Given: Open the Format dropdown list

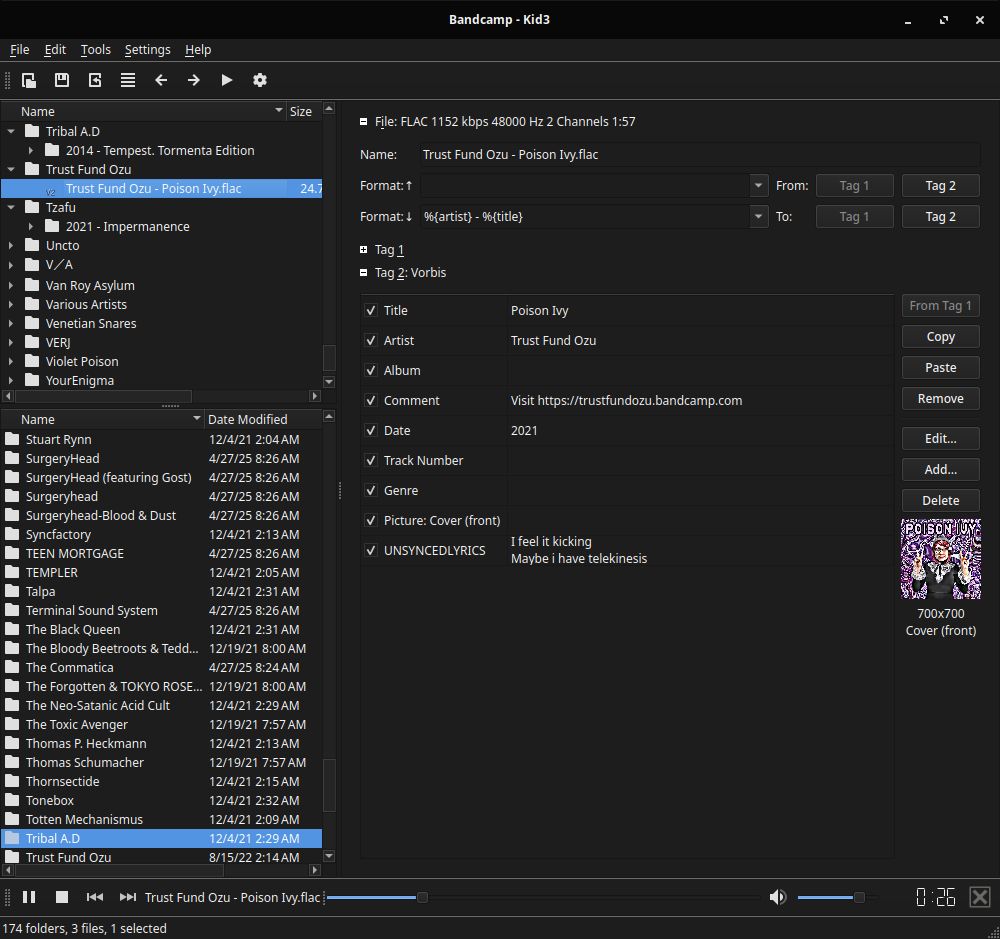Looking at the screenshot, I should pos(758,185).
